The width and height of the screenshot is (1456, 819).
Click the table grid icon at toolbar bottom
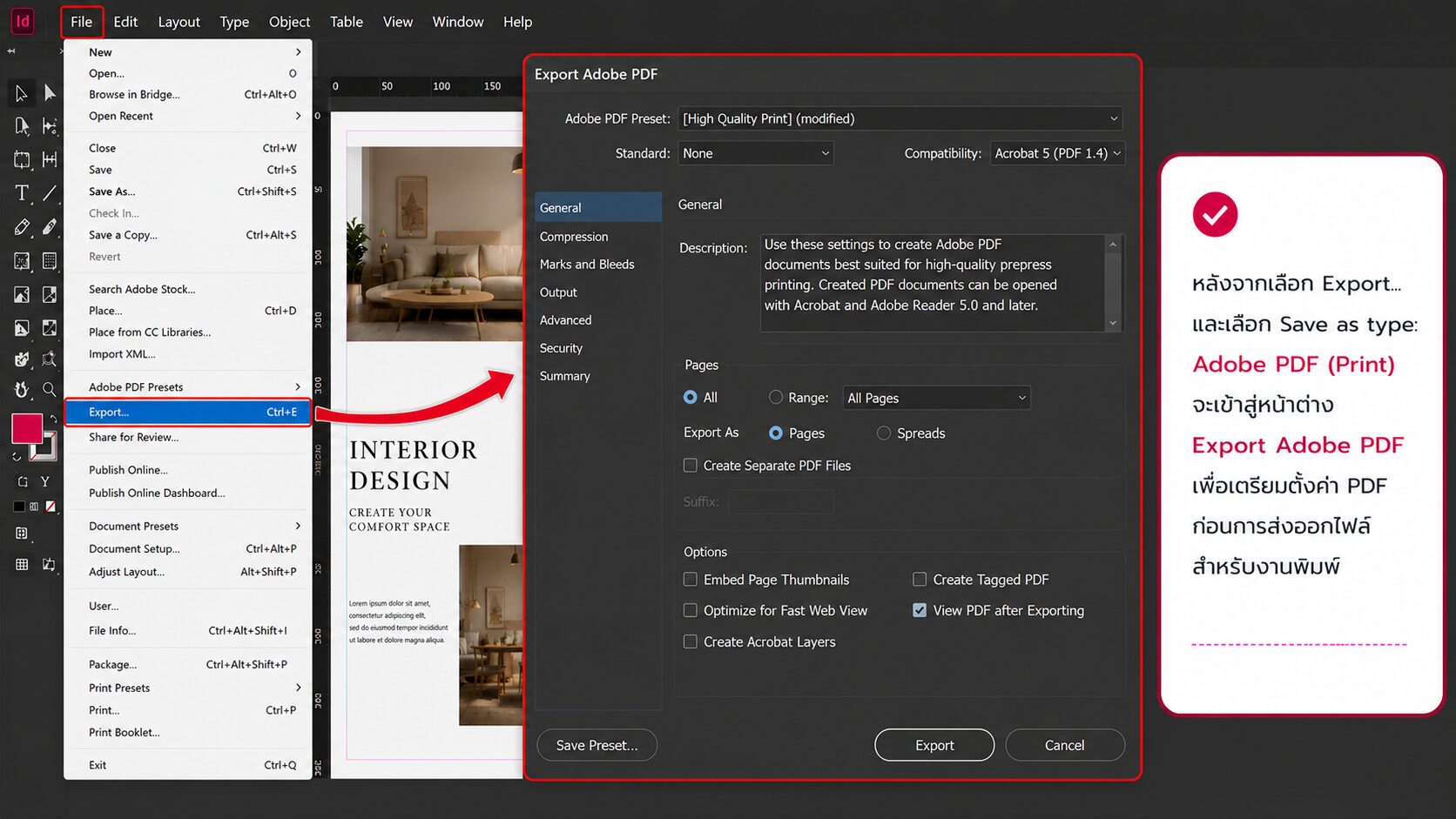(22, 565)
